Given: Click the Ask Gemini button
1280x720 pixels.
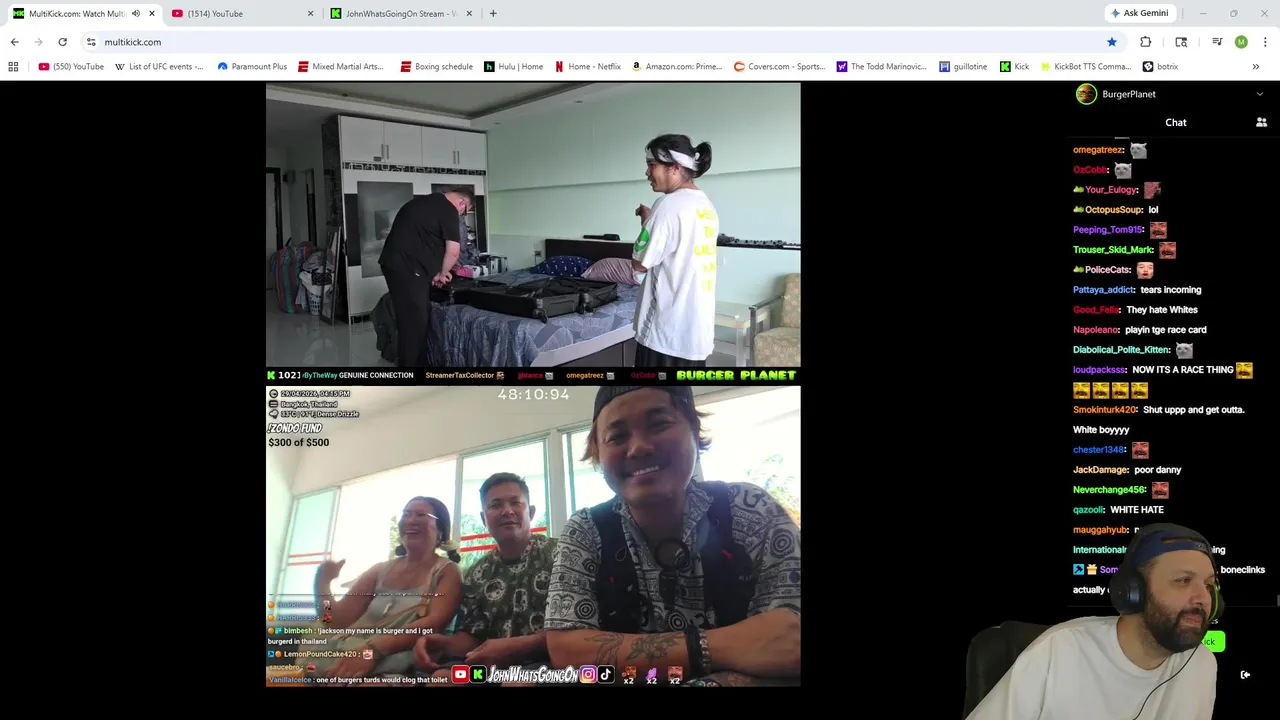Looking at the screenshot, I should click(x=1139, y=14).
